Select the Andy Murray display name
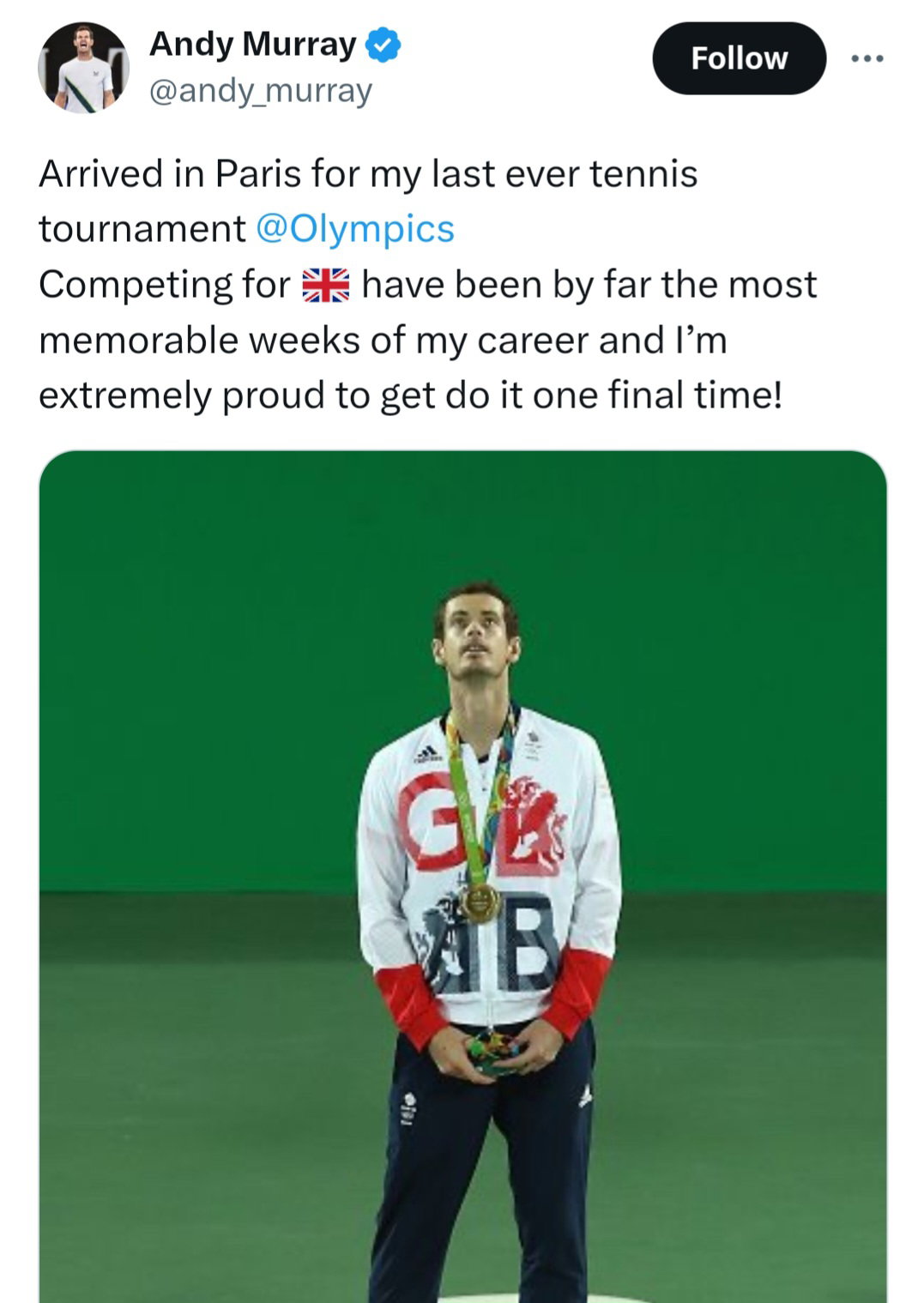 pyautogui.click(x=252, y=45)
